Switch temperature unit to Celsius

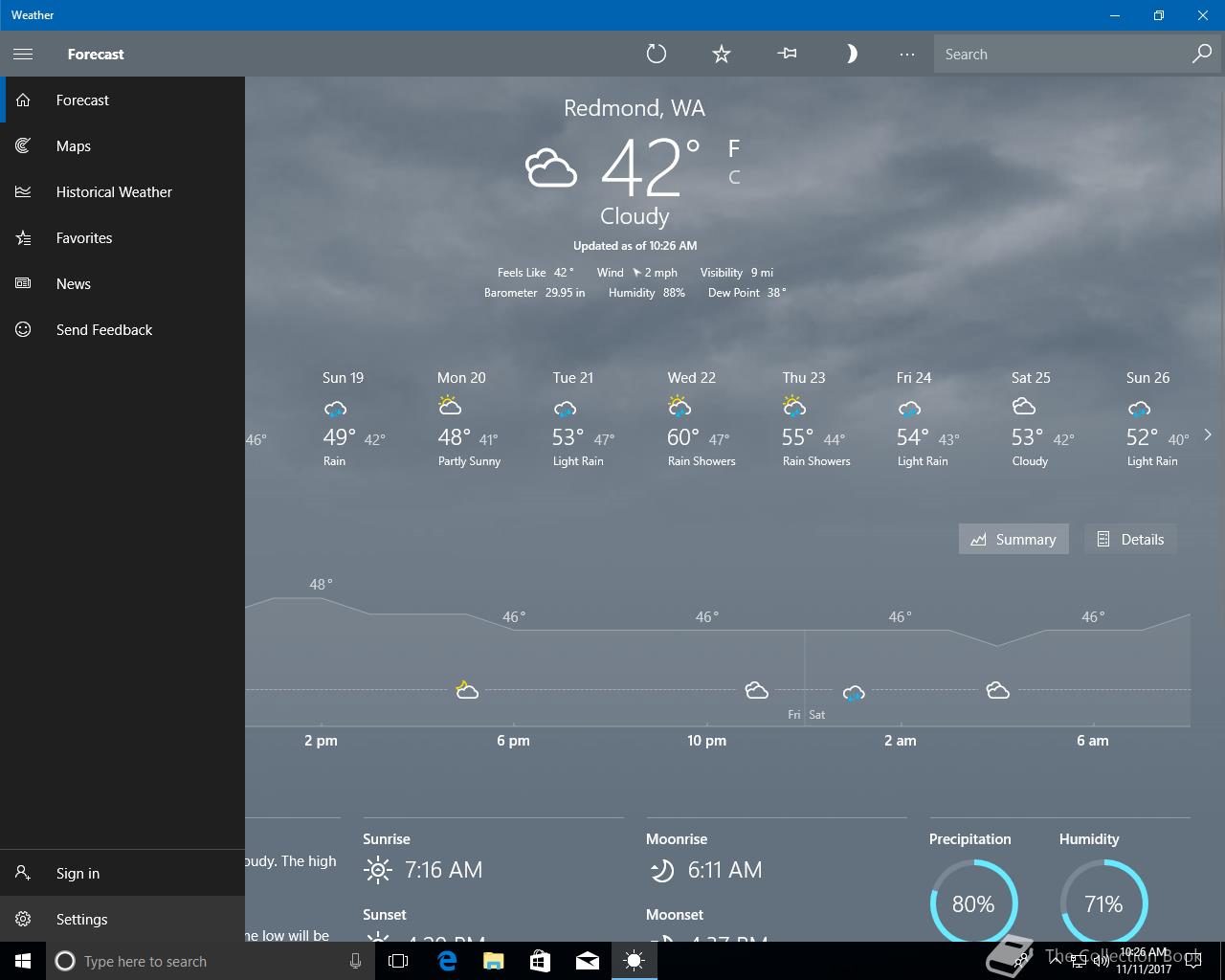(734, 177)
